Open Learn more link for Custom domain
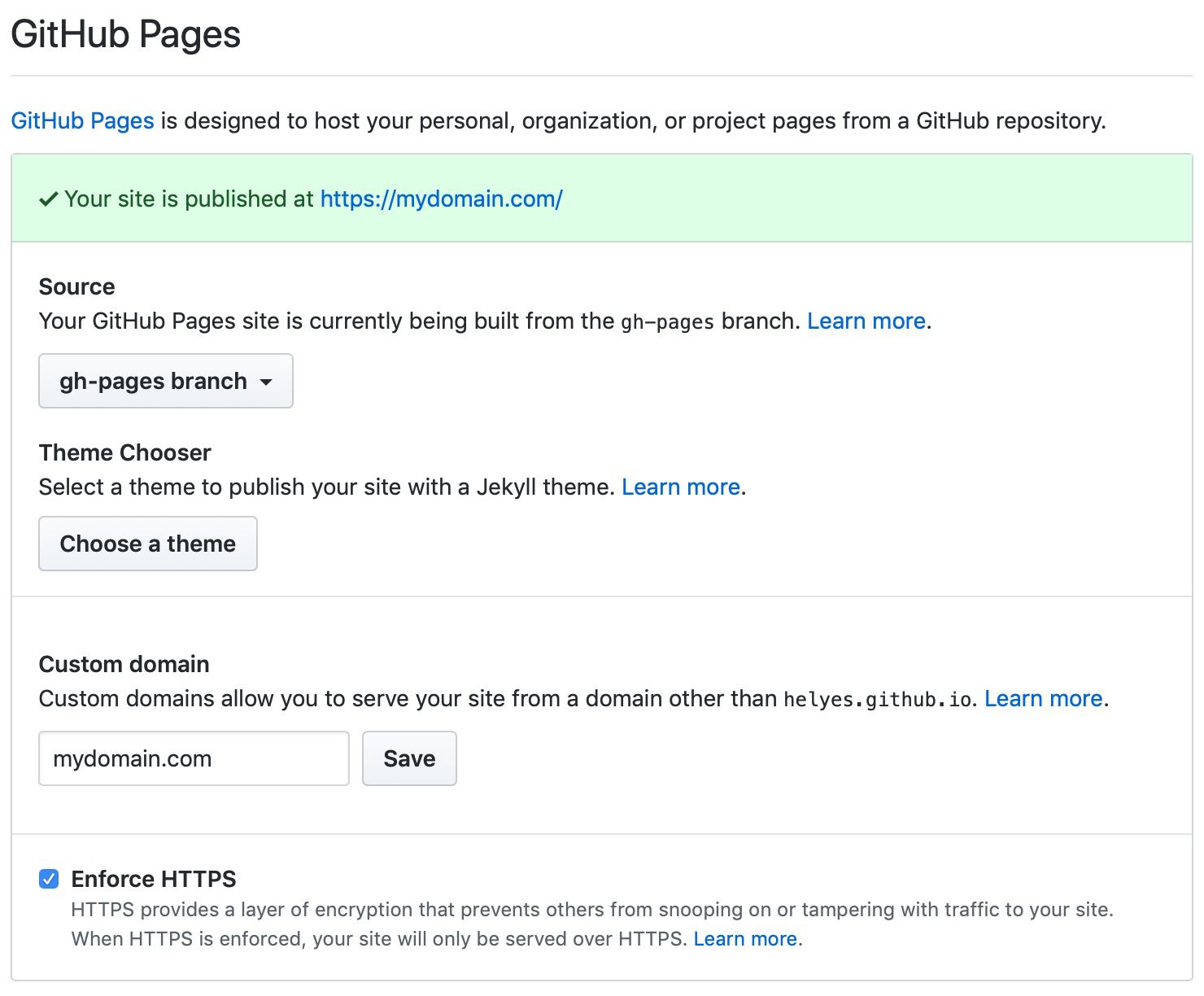1204x996 pixels. tap(1044, 698)
